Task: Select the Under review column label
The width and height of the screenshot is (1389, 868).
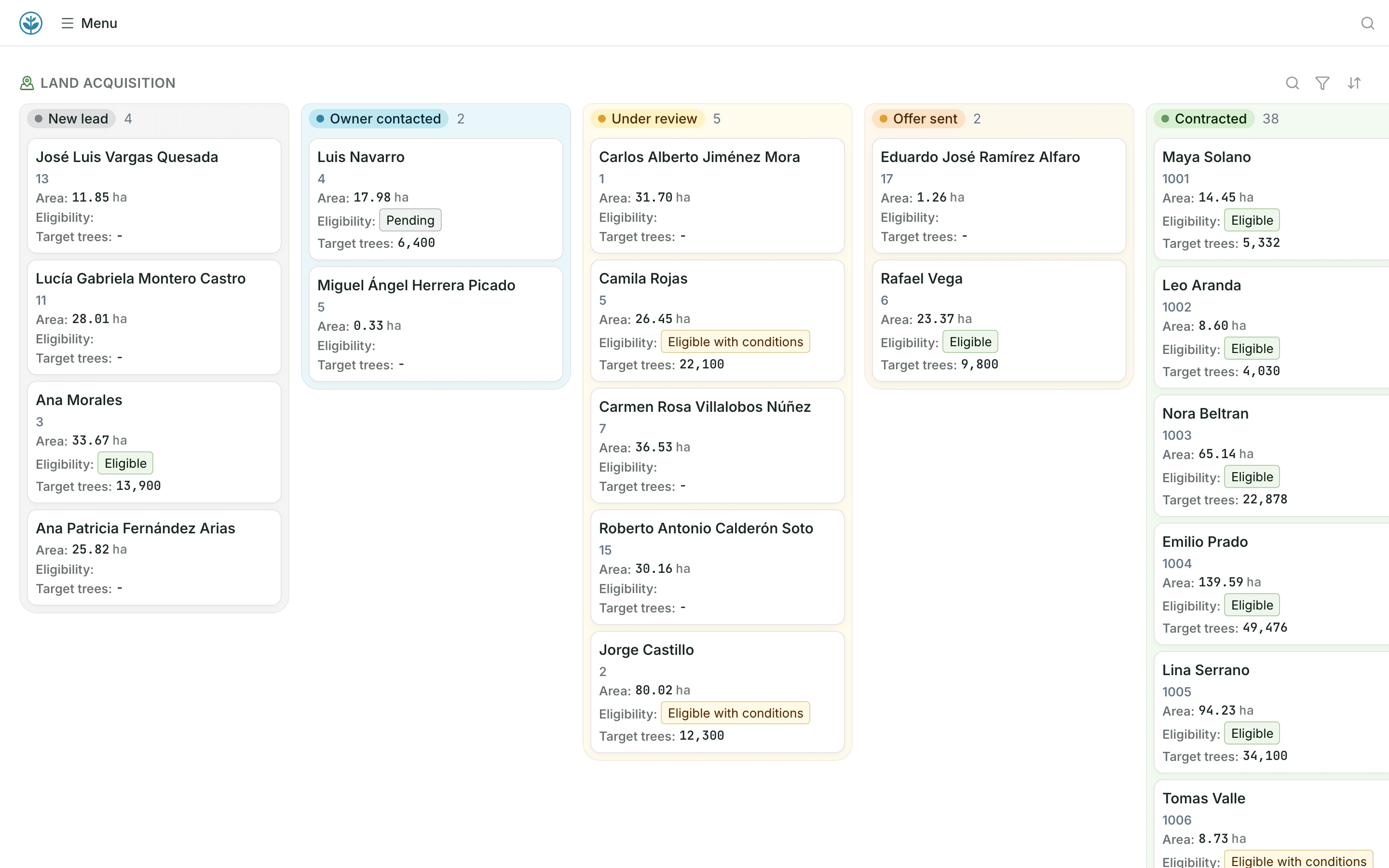Action: pyautogui.click(x=647, y=119)
